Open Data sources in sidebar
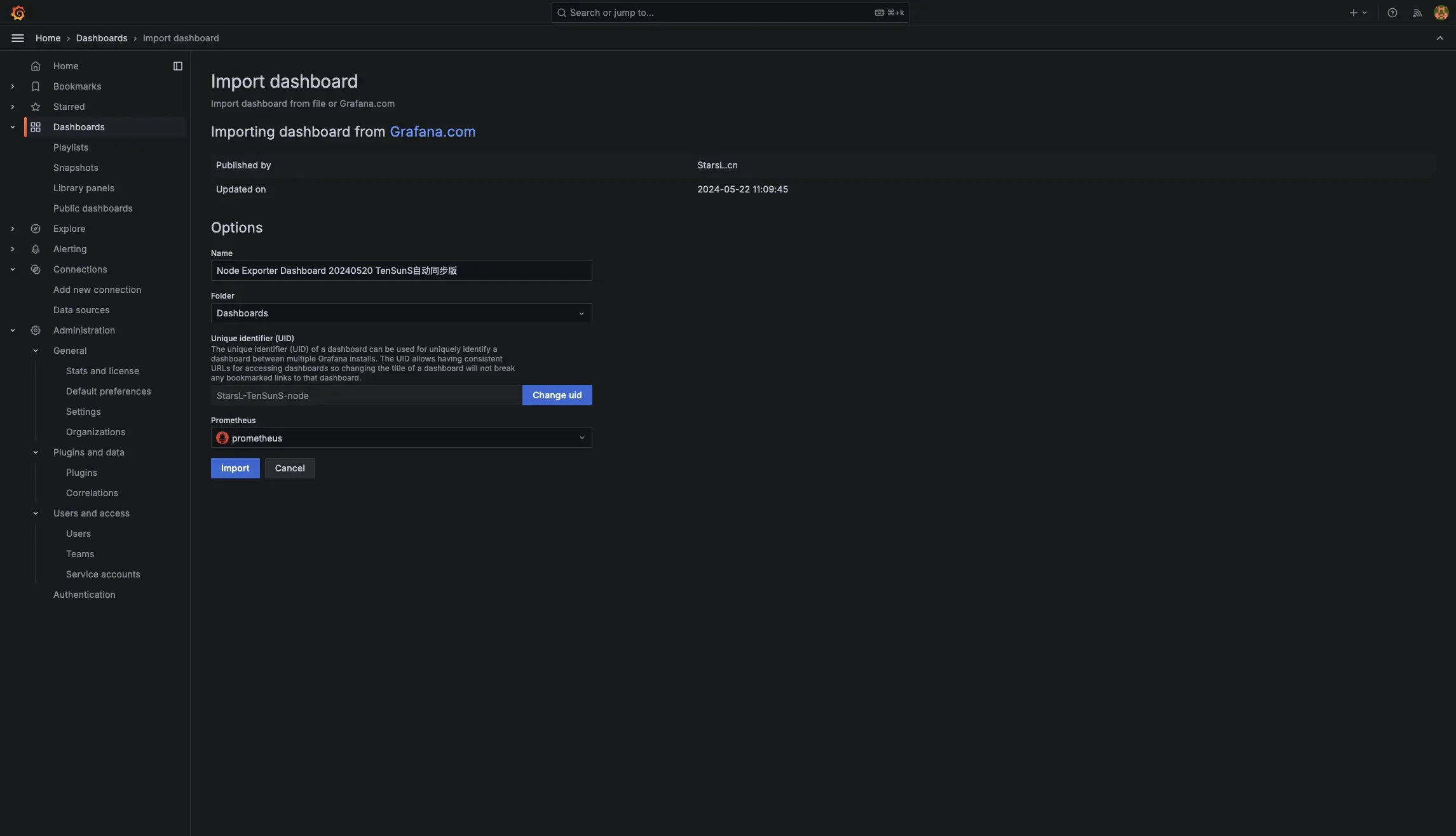Viewport: 1456px width, 836px height. tap(81, 310)
